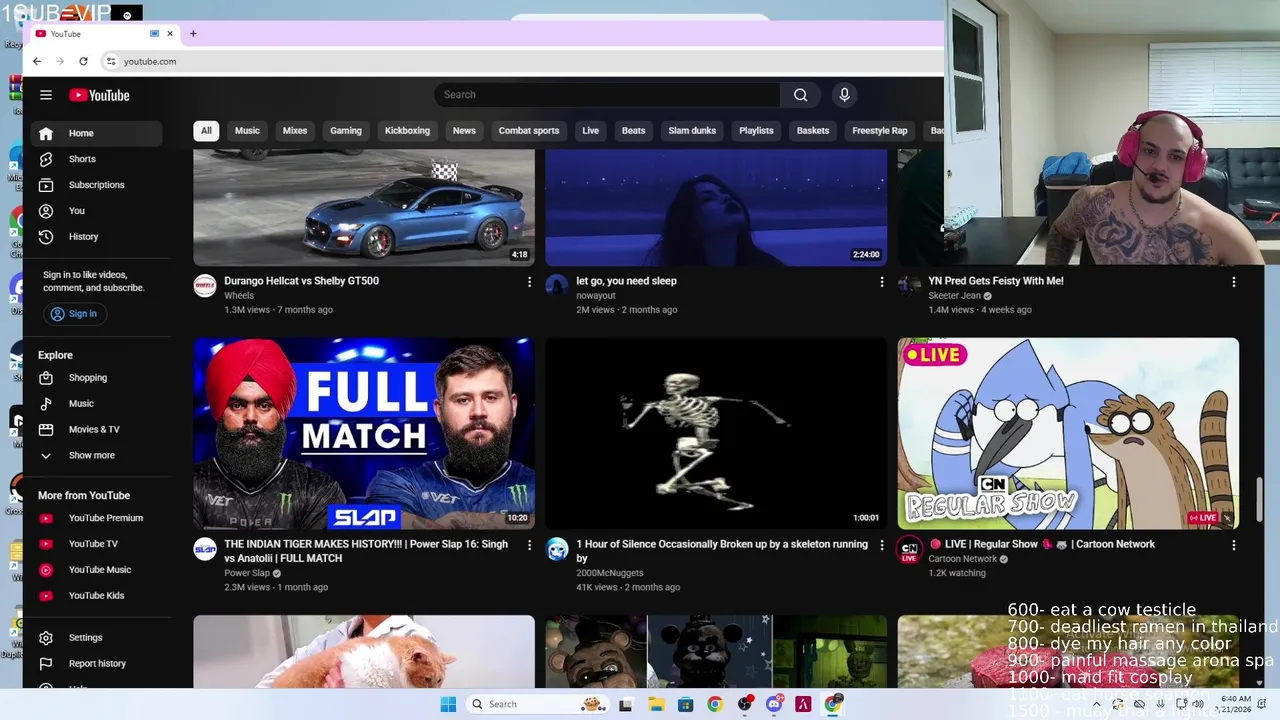Open the Power Slap FULL MATCH thumbnail
1280x720 pixels.
[364, 433]
